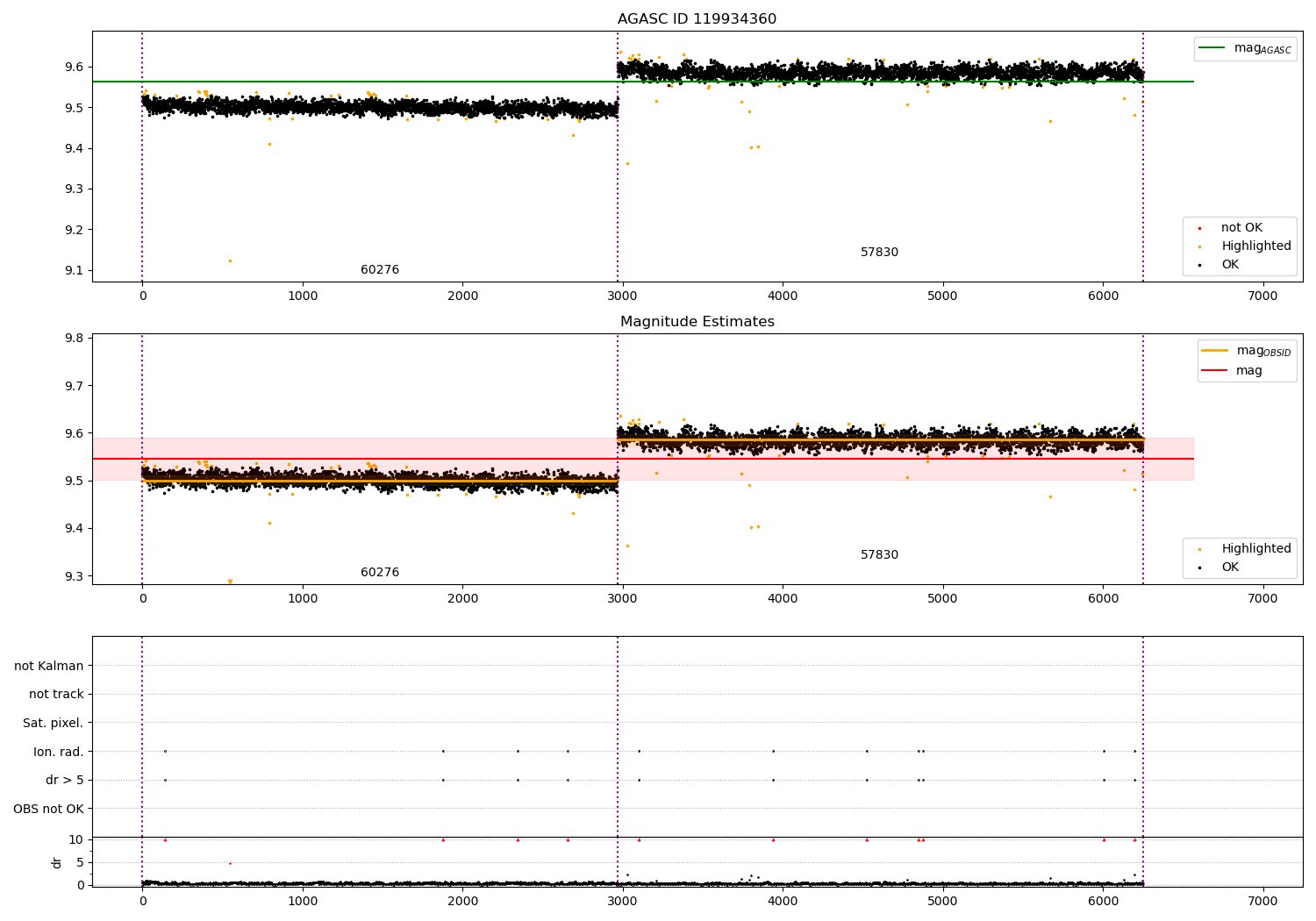Click the 'not Kalman' axis label
1316x921 pixels.
[x=49, y=667]
